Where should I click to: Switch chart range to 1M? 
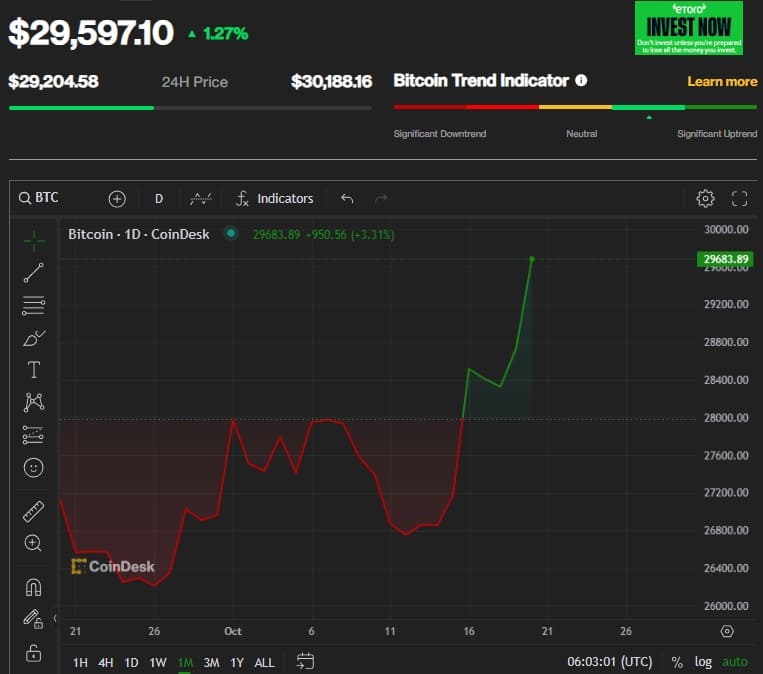coord(185,662)
